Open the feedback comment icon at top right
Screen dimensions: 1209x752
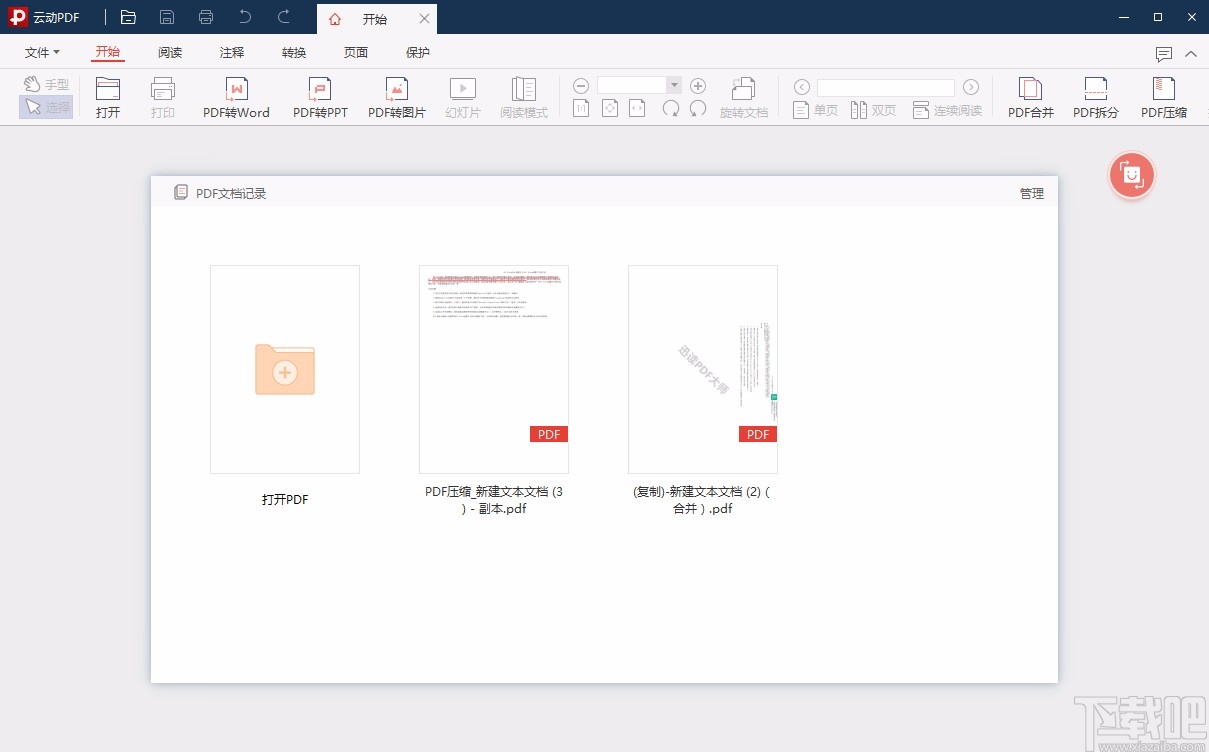[1163, 54]
